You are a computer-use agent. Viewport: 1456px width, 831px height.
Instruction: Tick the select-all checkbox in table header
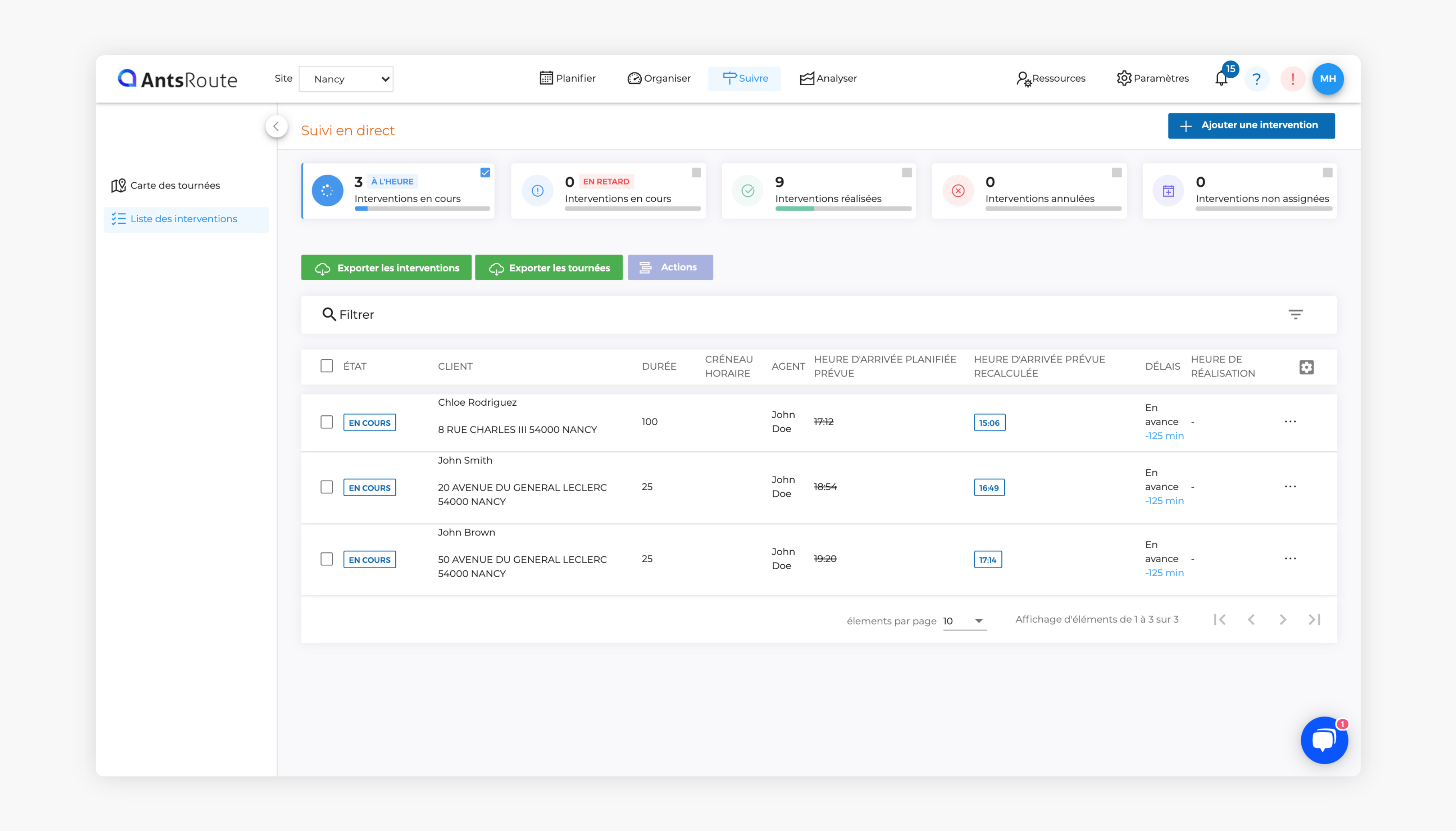coord(326,366)
